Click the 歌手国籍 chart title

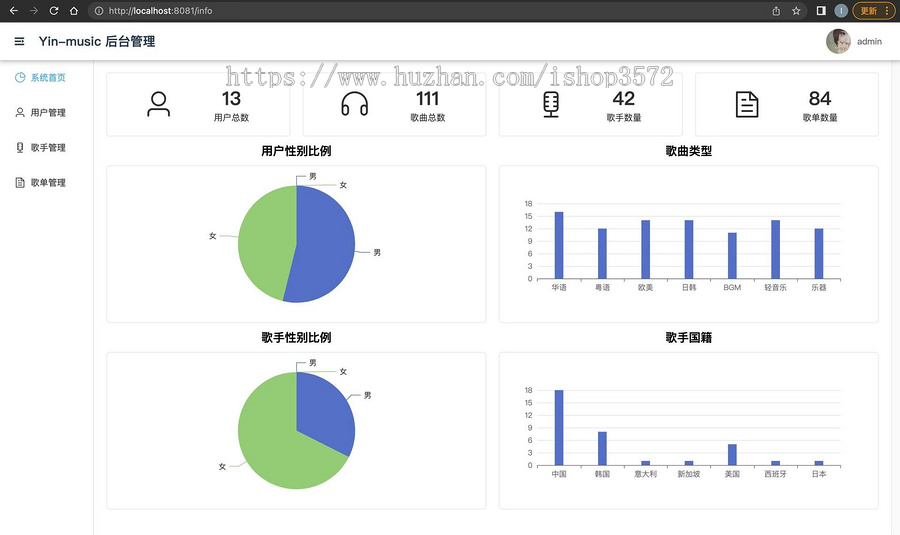pos(689,338)
